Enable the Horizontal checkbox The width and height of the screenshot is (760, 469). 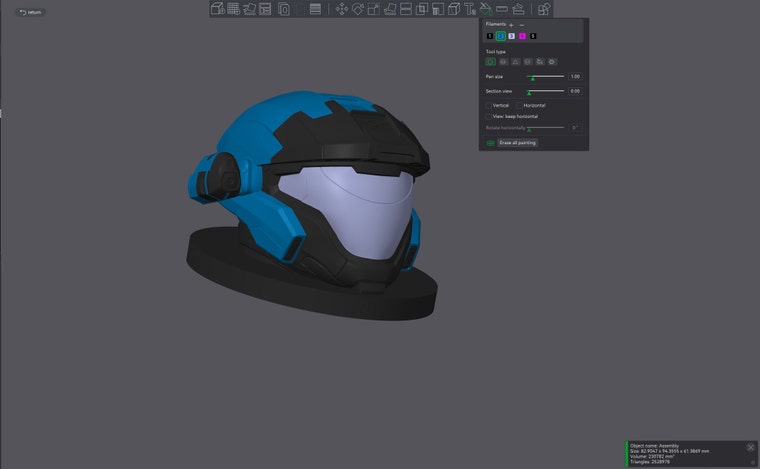pyautogui.click(x=519, y=105)
